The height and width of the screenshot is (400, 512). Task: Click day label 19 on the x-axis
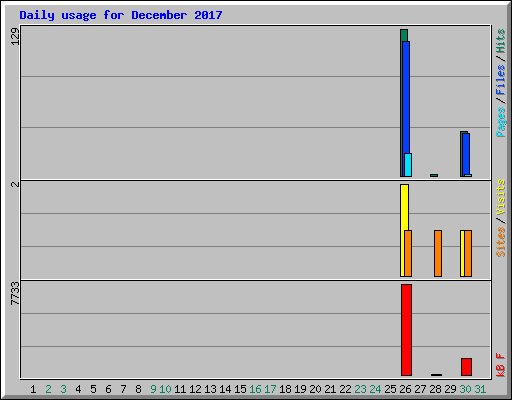click(x=300, y=389)
